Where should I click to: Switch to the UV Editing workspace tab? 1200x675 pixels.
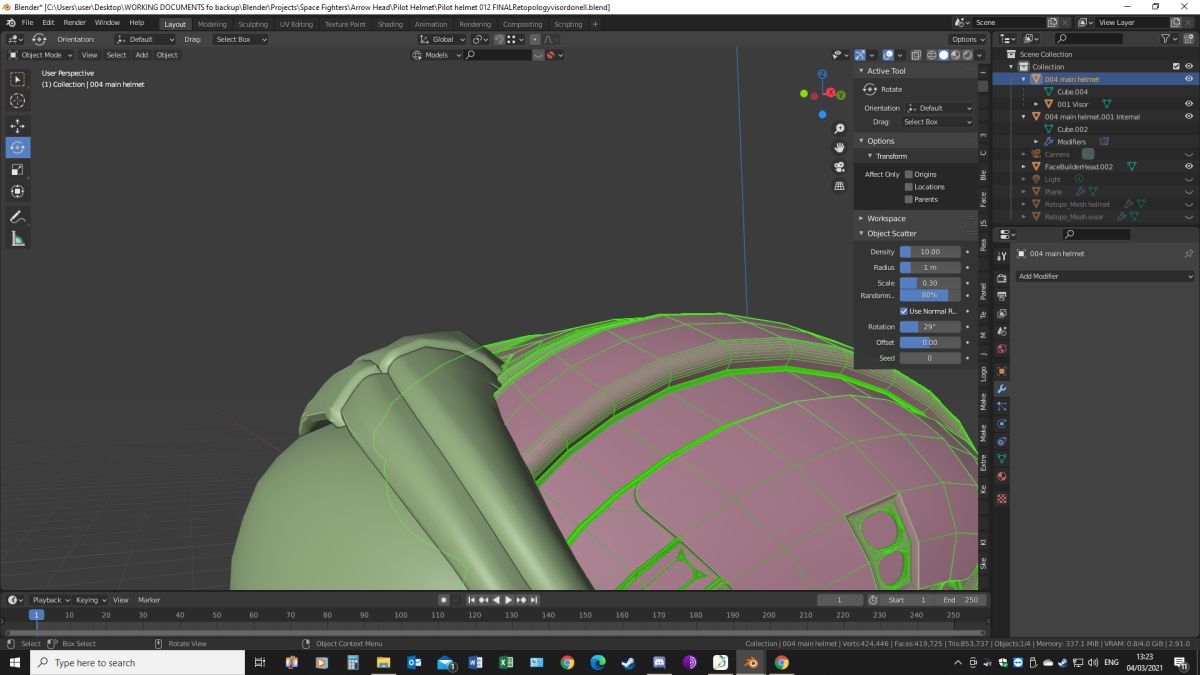296,24
